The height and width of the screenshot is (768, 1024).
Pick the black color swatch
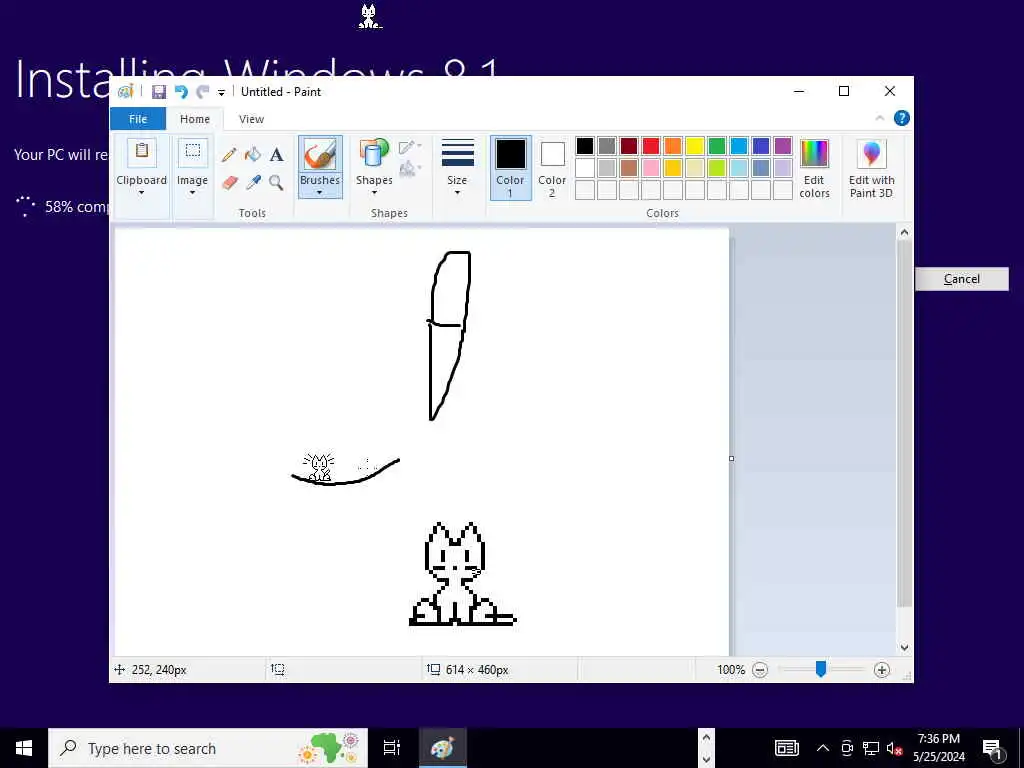[x=584, y=146]
